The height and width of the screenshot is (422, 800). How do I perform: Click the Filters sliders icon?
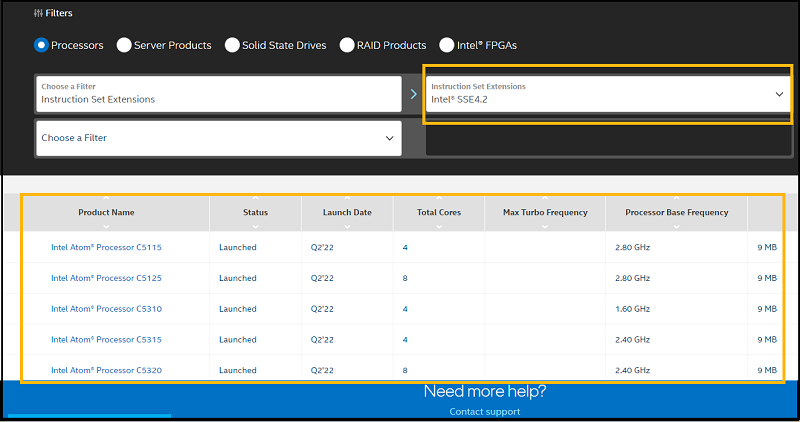[38, 13]
